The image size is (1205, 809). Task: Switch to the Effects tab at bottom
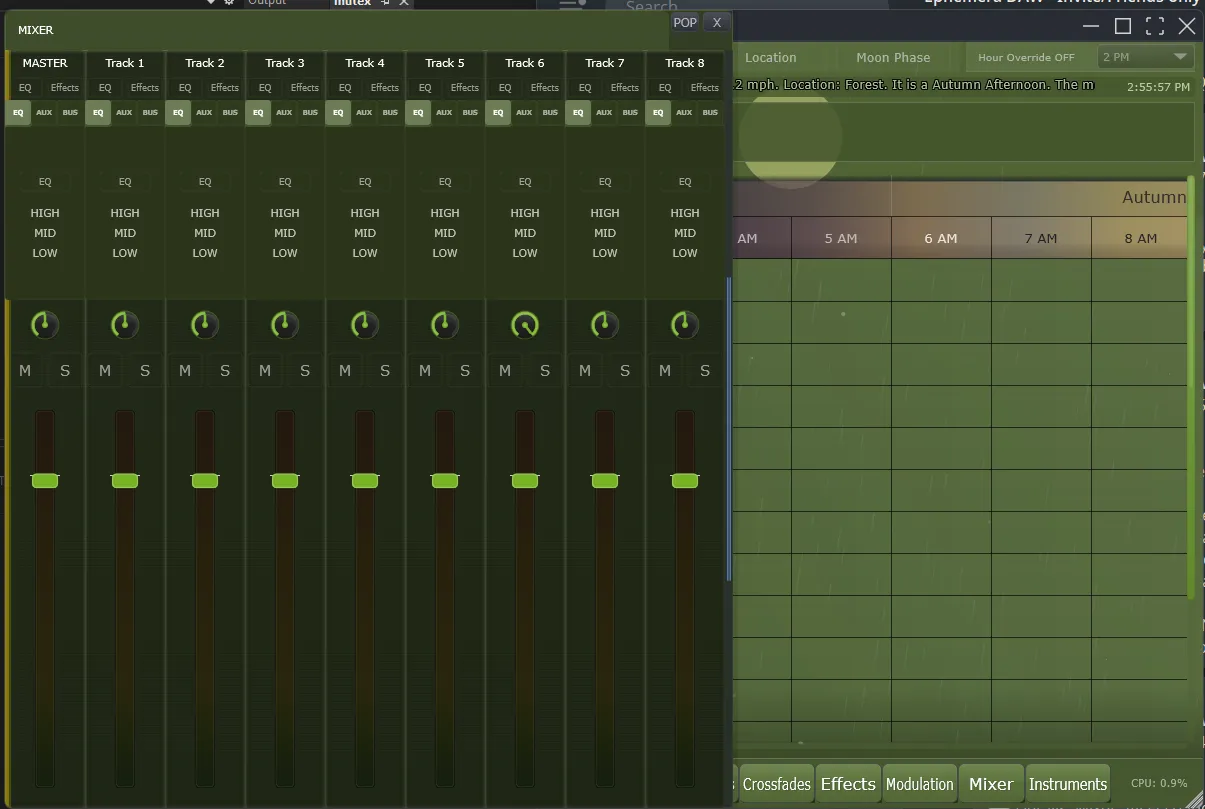pyautogui.click(x=848, y=784)
